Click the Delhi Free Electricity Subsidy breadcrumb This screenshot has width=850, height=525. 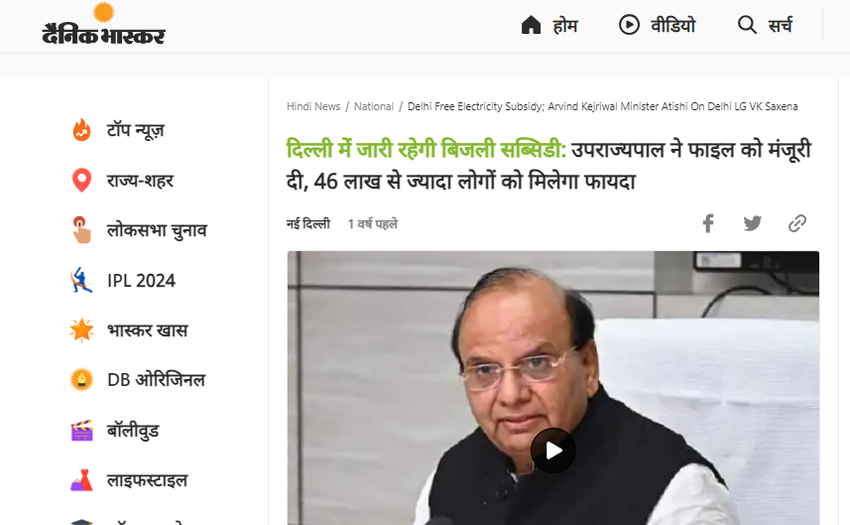point(603,106)
